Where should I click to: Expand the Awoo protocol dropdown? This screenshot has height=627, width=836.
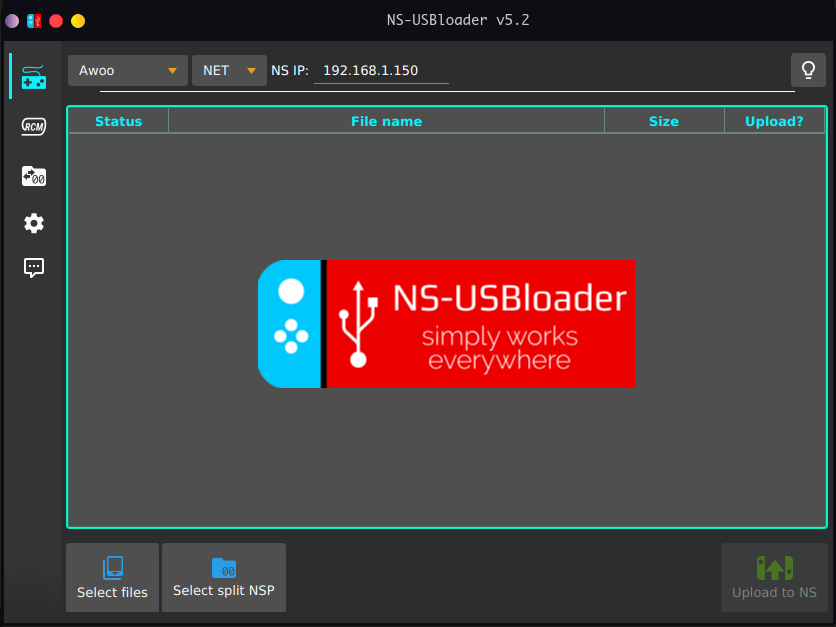[128, 71]
